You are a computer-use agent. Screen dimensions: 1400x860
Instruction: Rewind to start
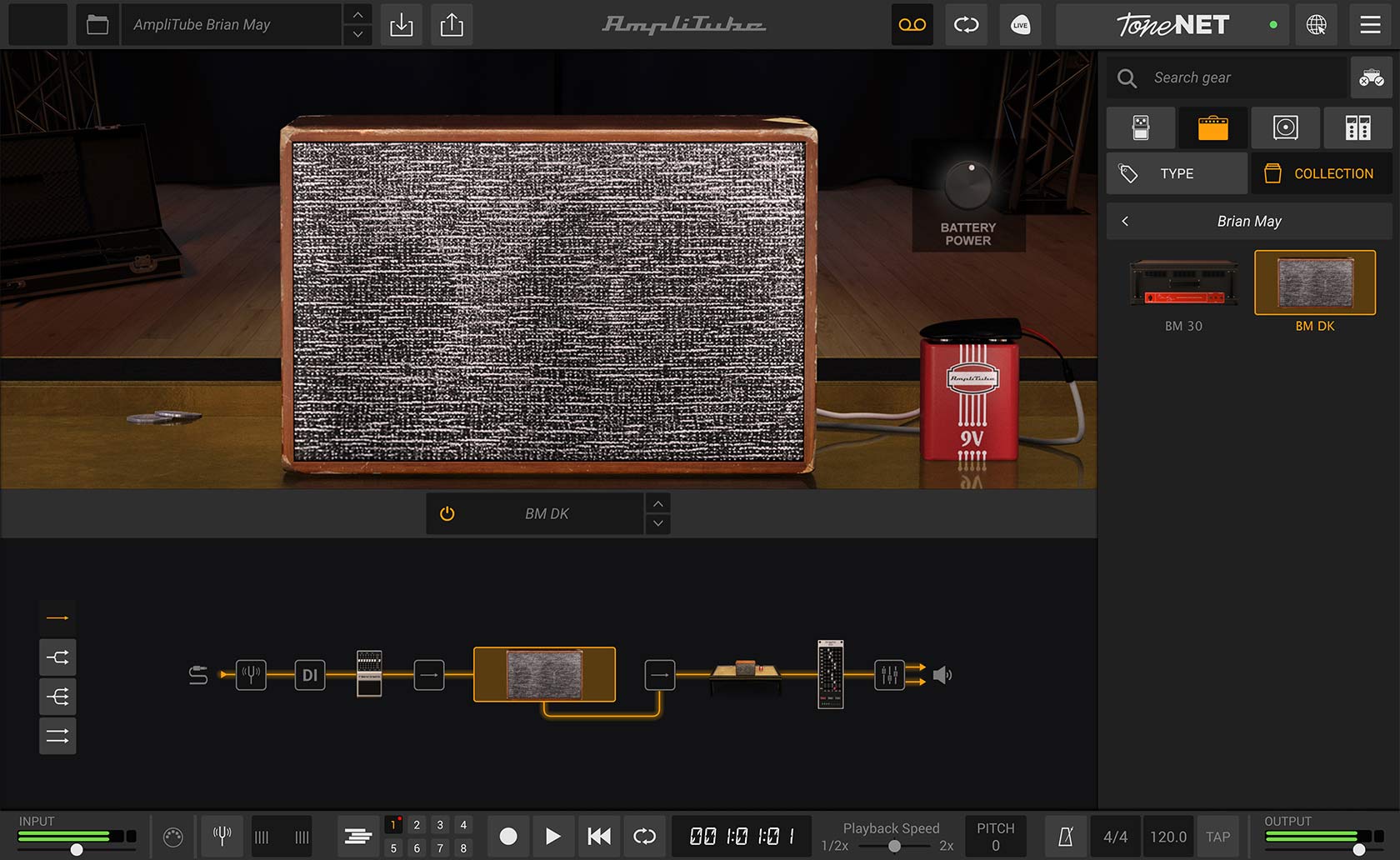[x=599, y=836]
